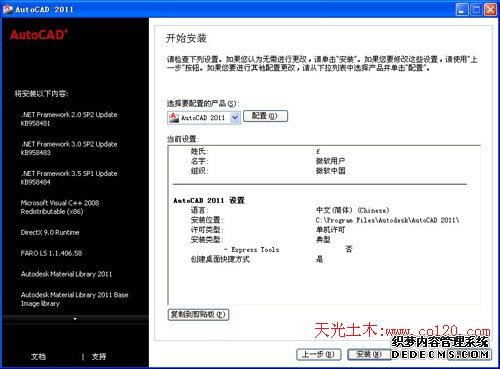
Task: Click install location path in settings box
Action: (387, 220)
